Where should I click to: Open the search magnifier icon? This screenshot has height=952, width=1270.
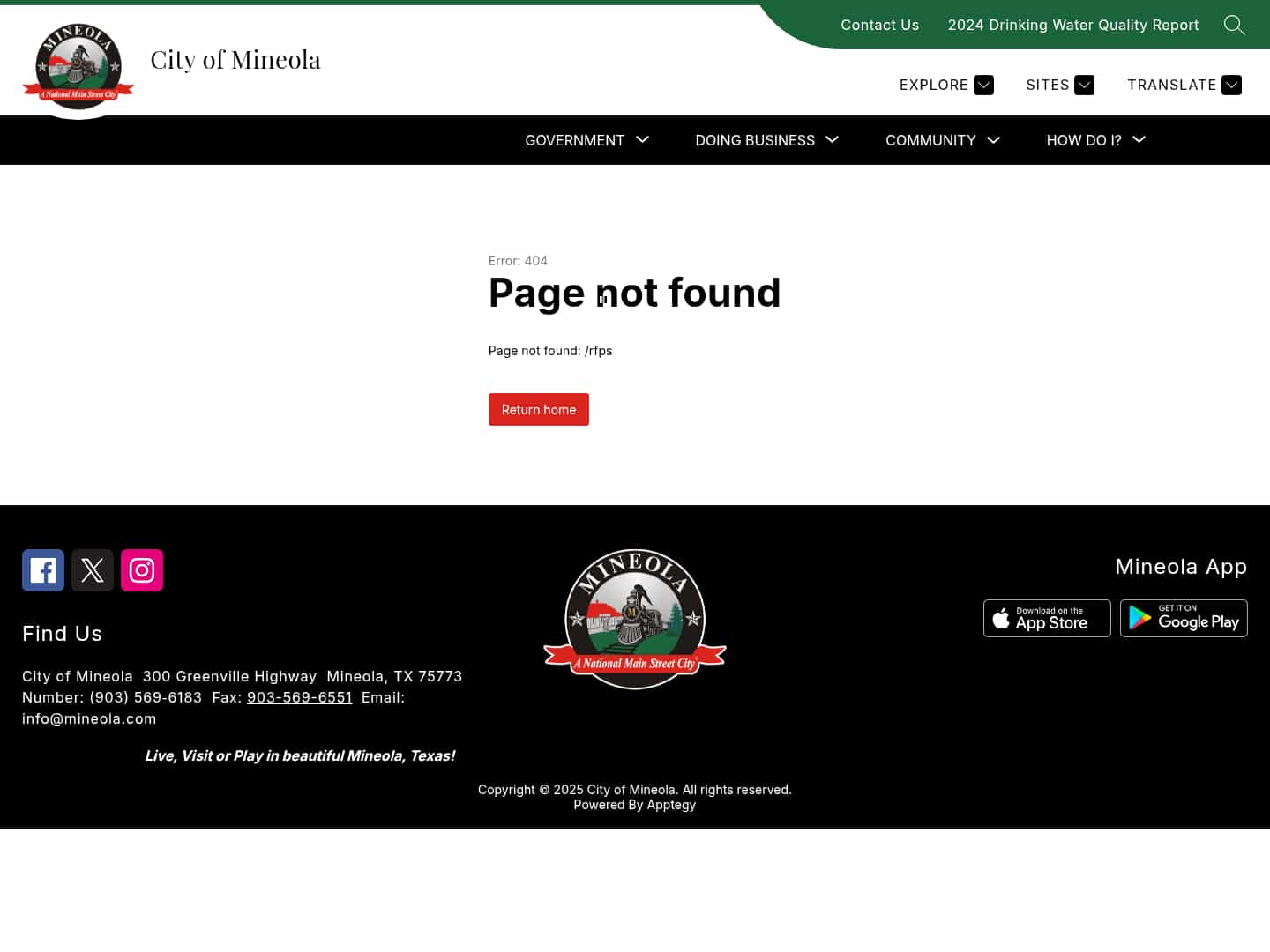(x=1234, y=25)
